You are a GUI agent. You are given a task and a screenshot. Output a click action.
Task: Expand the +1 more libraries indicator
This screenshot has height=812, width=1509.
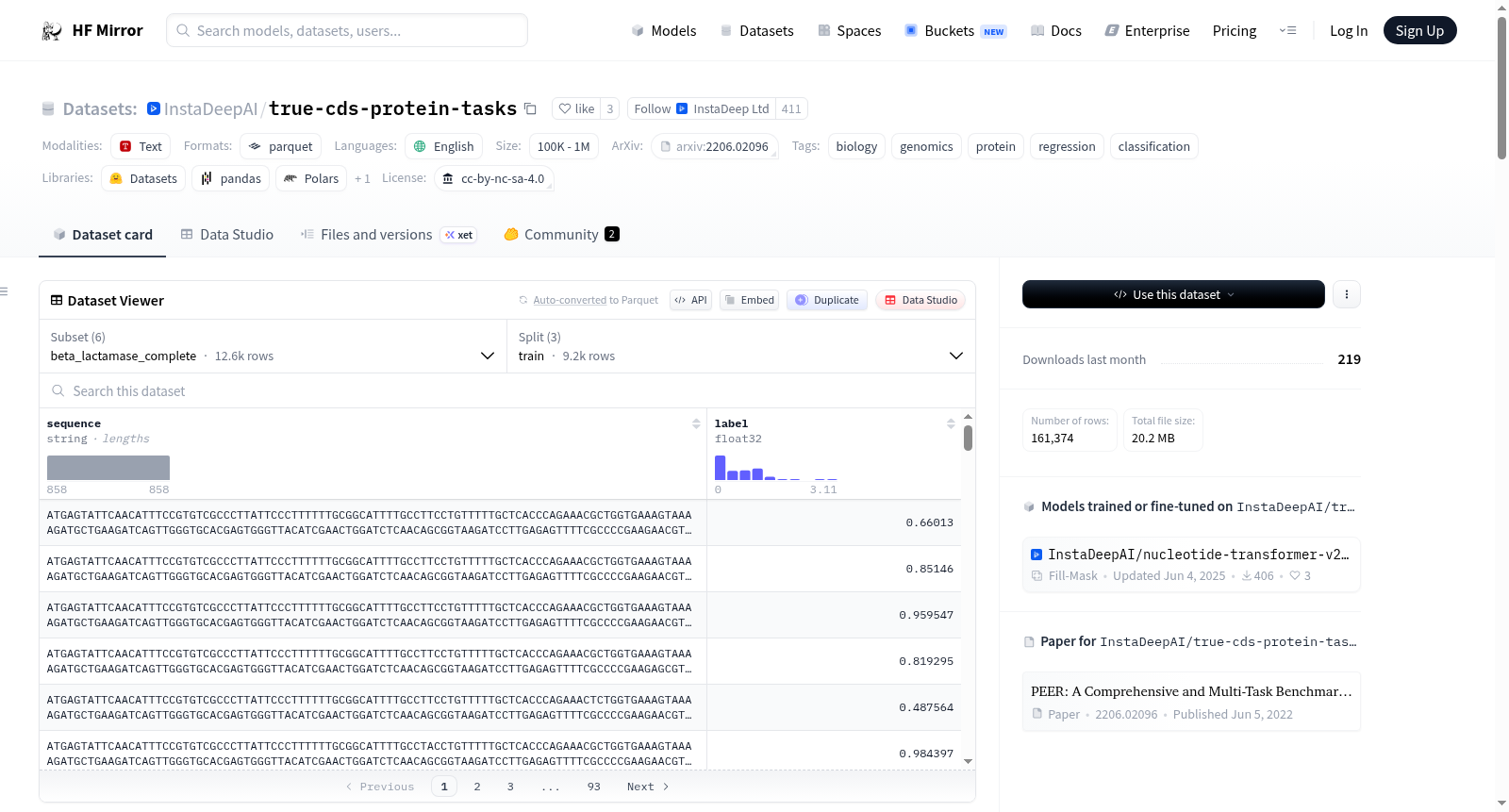pos(362,179)
